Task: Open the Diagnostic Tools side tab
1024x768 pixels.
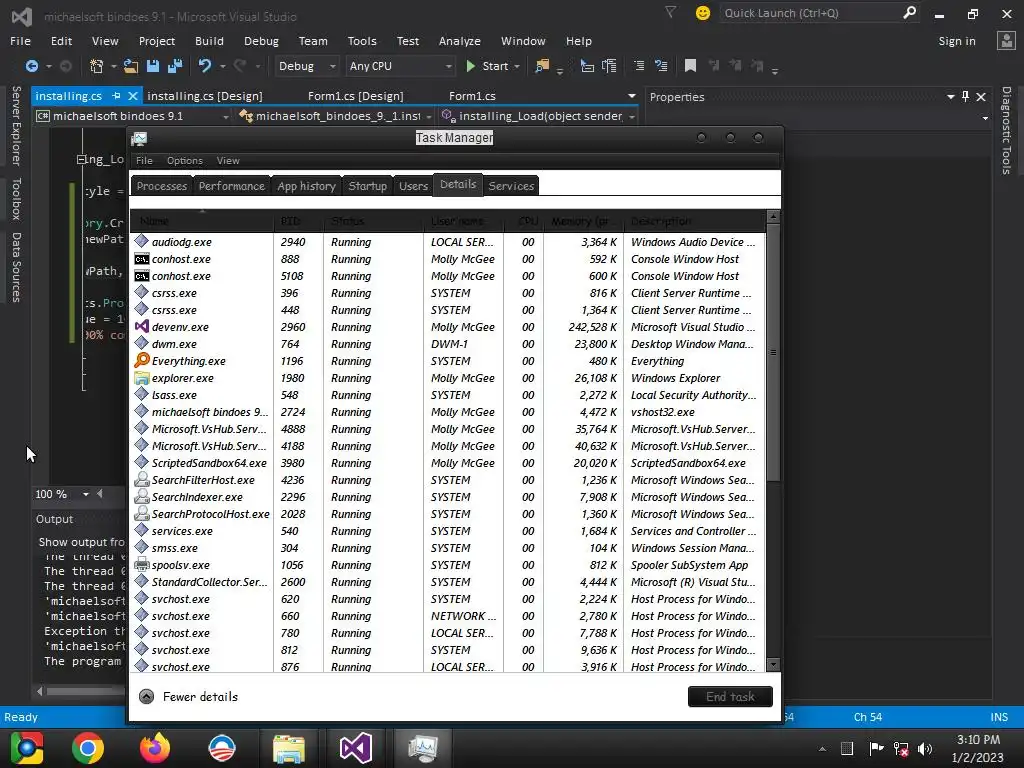Action: pos(1006,130)
